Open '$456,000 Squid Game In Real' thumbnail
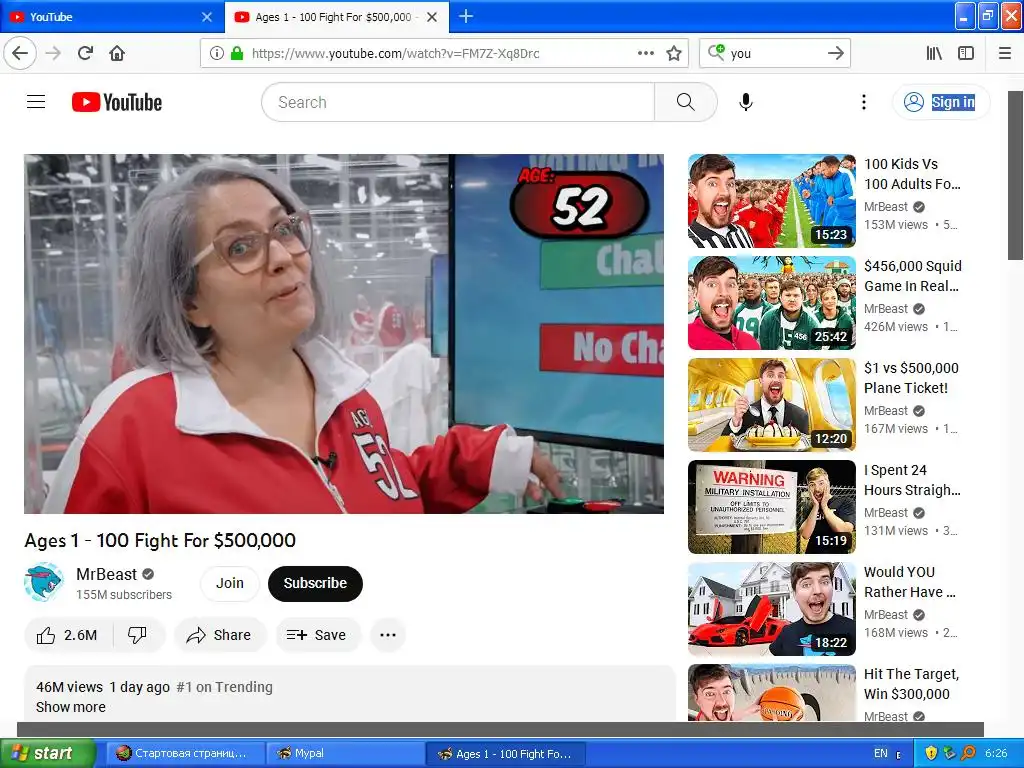Image resolution: width=1024 pixels, height=768 pixels. pyautogui.click(x=771, y=303)
